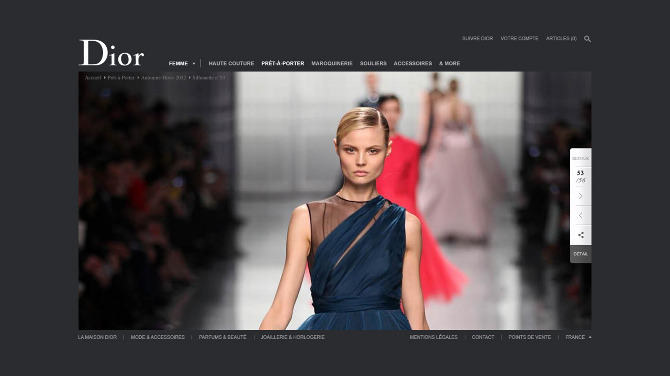Go to previous silhouette with left arrow
This screenshot has height=376, width=670.
coord(580,215)
